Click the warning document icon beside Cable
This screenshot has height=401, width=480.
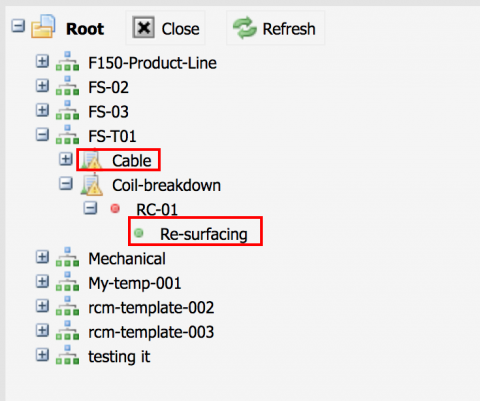point(91,159)
